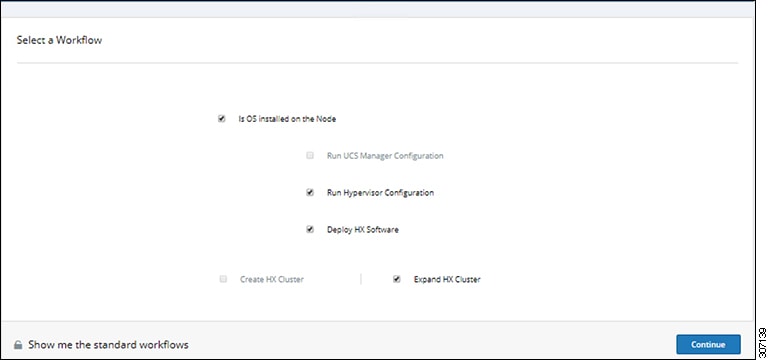The width and height of the screenshot is (768, 360).
Task: Select the Expand HX Cluster label text
Action: point(447,280)
